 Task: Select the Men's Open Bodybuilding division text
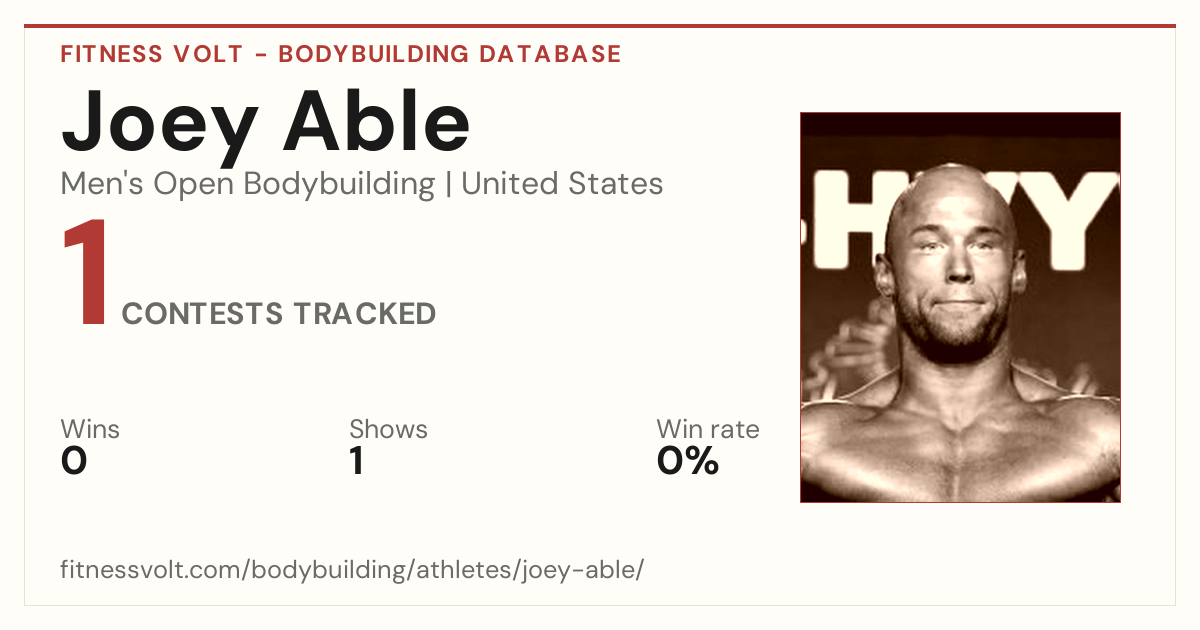click(248, 184)
